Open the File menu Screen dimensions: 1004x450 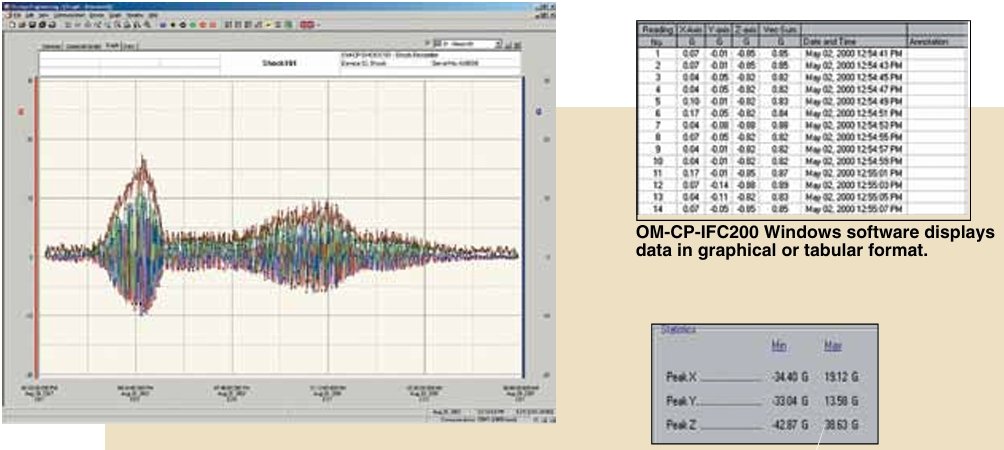[x=18, y=15]
